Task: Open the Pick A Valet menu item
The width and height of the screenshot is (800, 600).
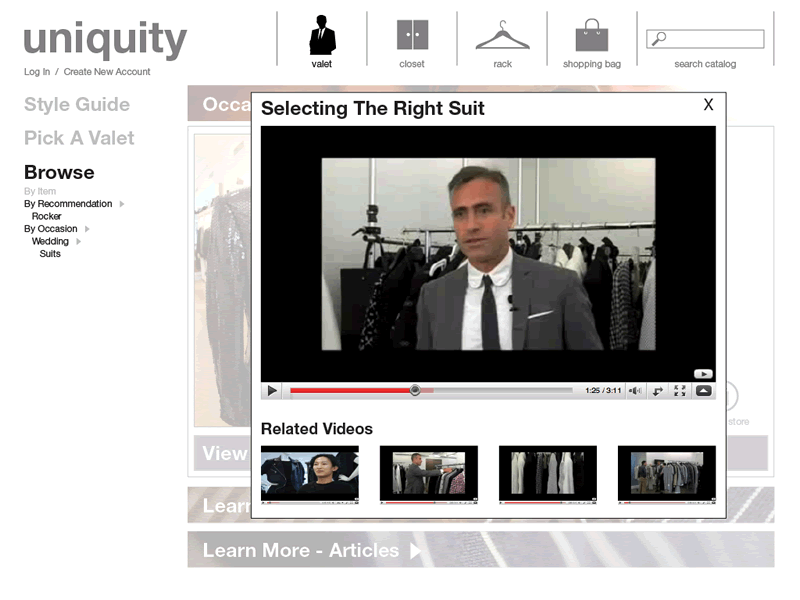Action: tap(79, 138)
